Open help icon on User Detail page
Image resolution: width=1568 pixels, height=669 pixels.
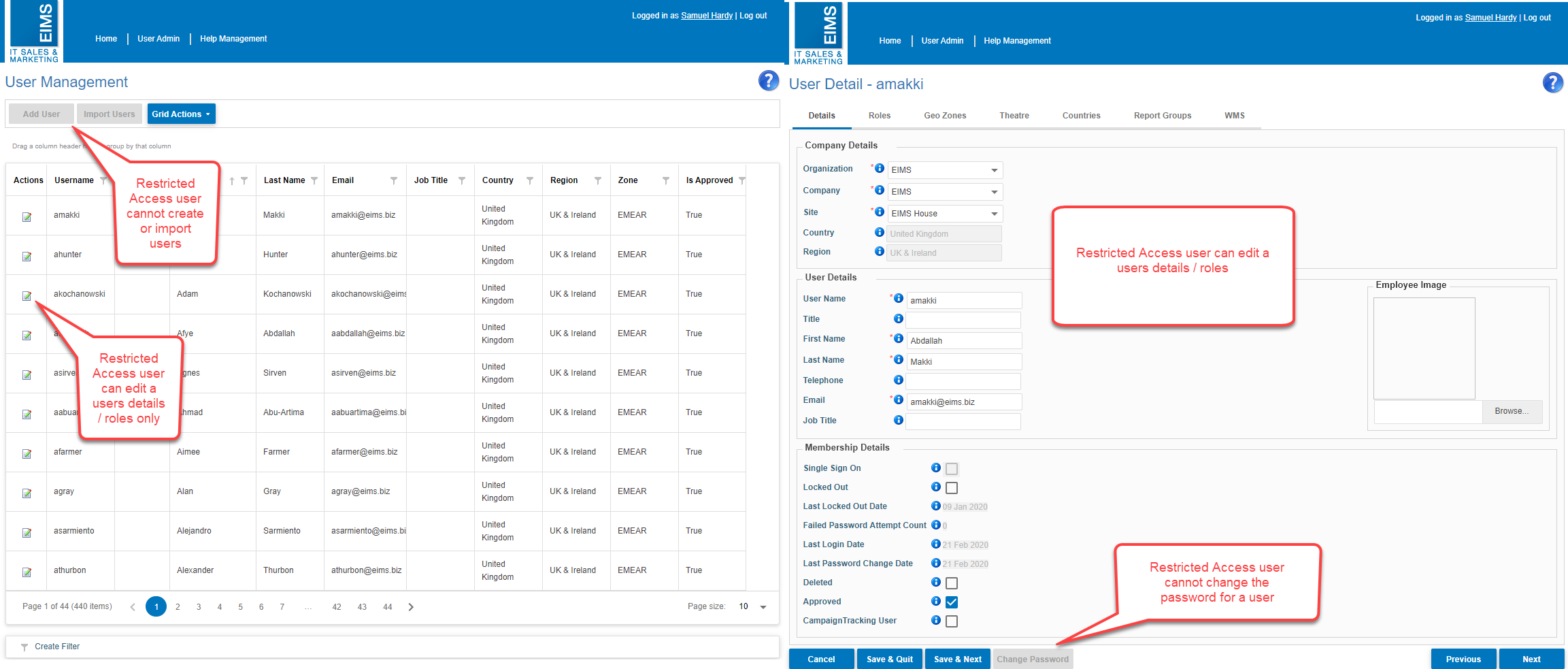click(1553, 82)
